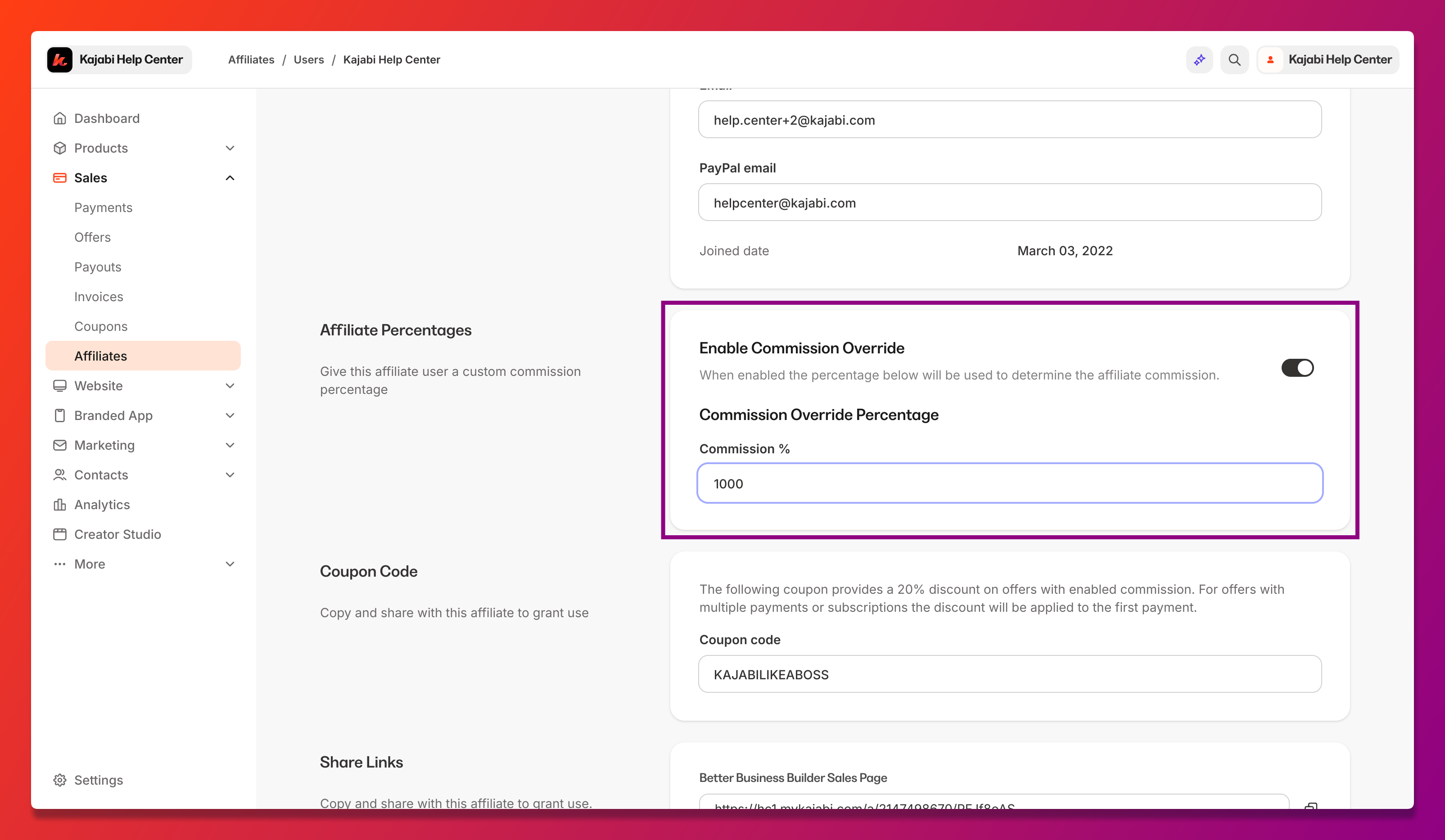Copy the Better Business Builder share link
Image resolution: width=1445 pixels, height=840 pixels.
click(x=1311, y=806)
